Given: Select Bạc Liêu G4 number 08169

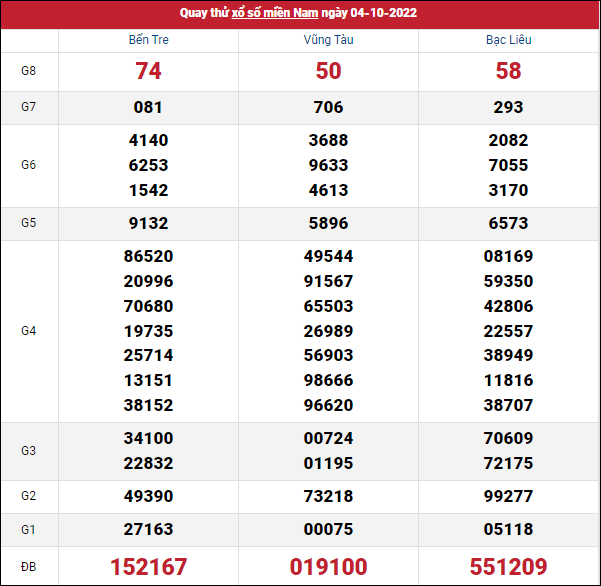Looking at the screenshot, I should coord(508,256).
